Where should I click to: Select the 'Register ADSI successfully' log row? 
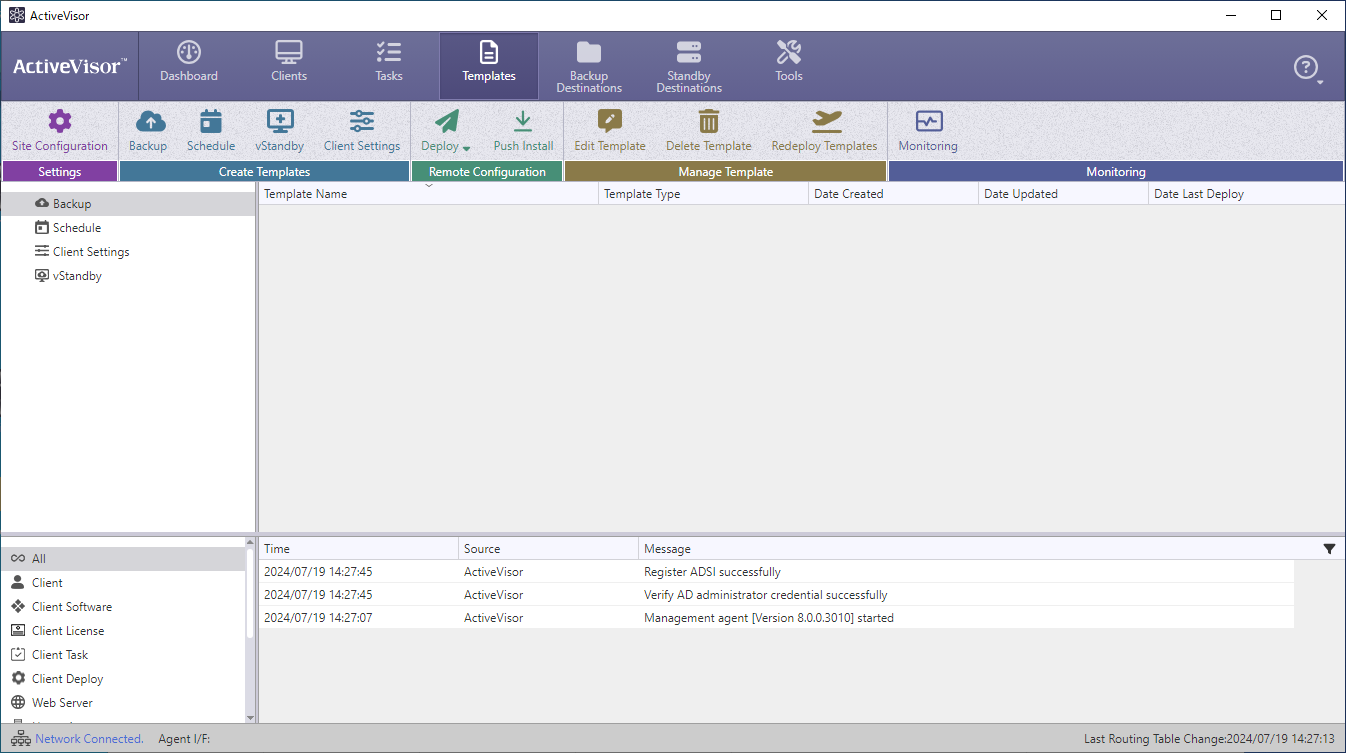pos(777,572)
